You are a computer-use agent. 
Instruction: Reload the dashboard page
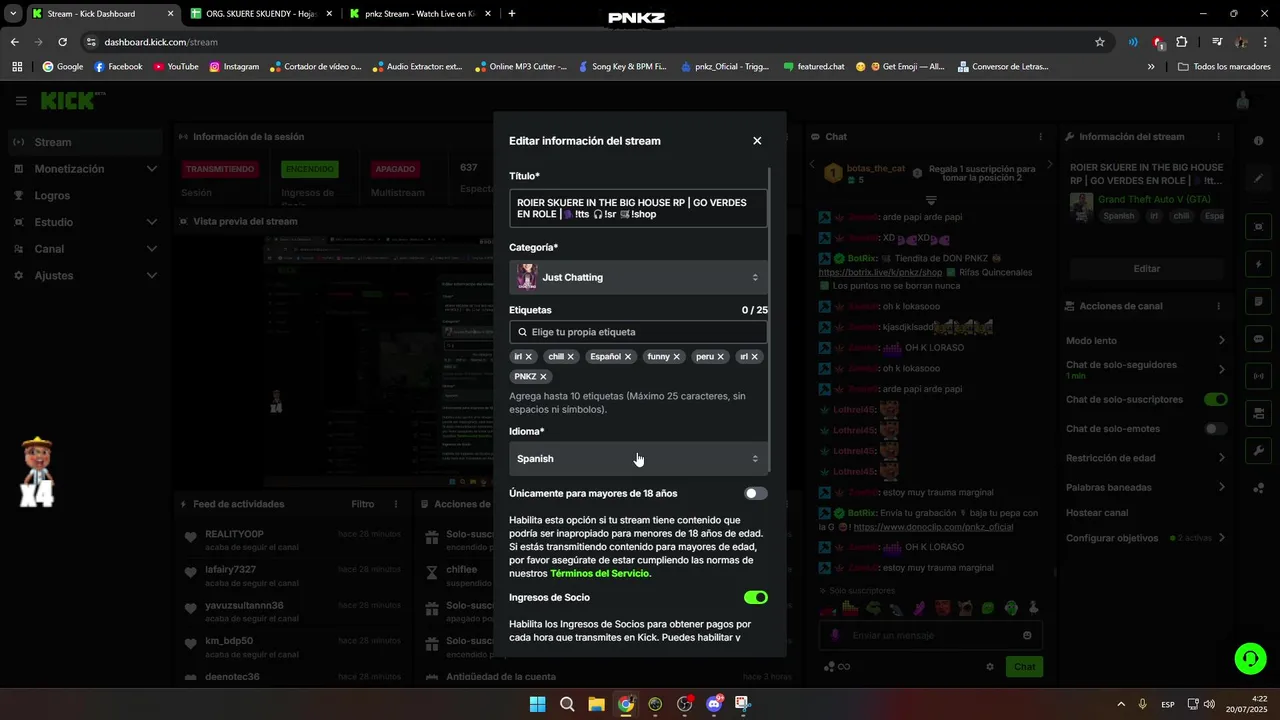[x=62, y=42]
